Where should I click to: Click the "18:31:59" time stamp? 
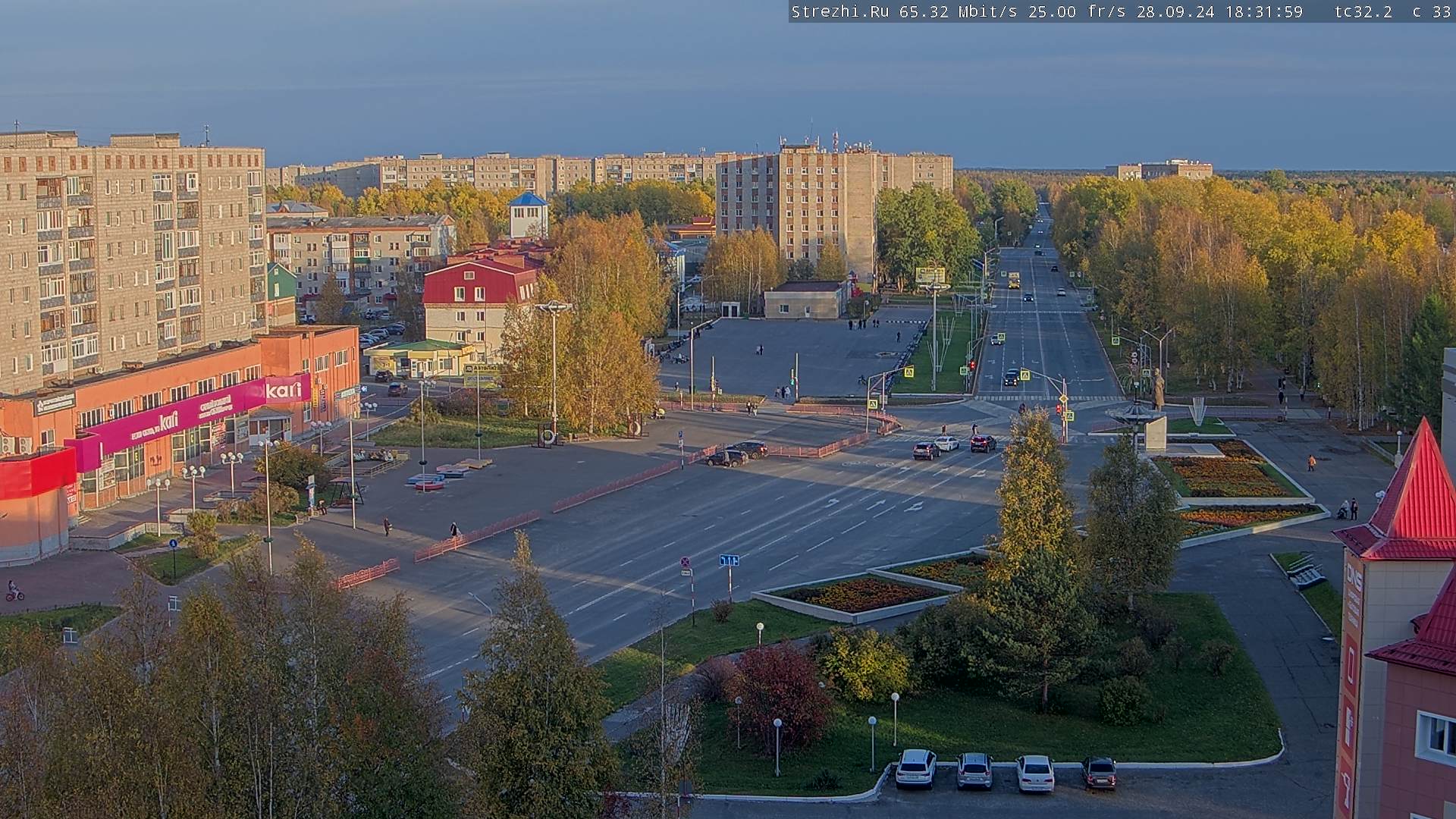tap(1264, 11)
